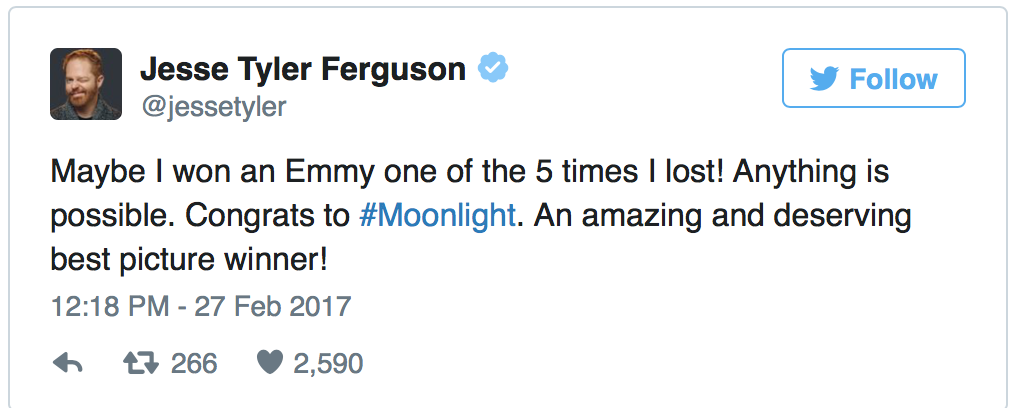The height and width of the screenshot is (408, 1018).
Task: Retweet this tweet via the retweet icon
Action: (142, 363)
